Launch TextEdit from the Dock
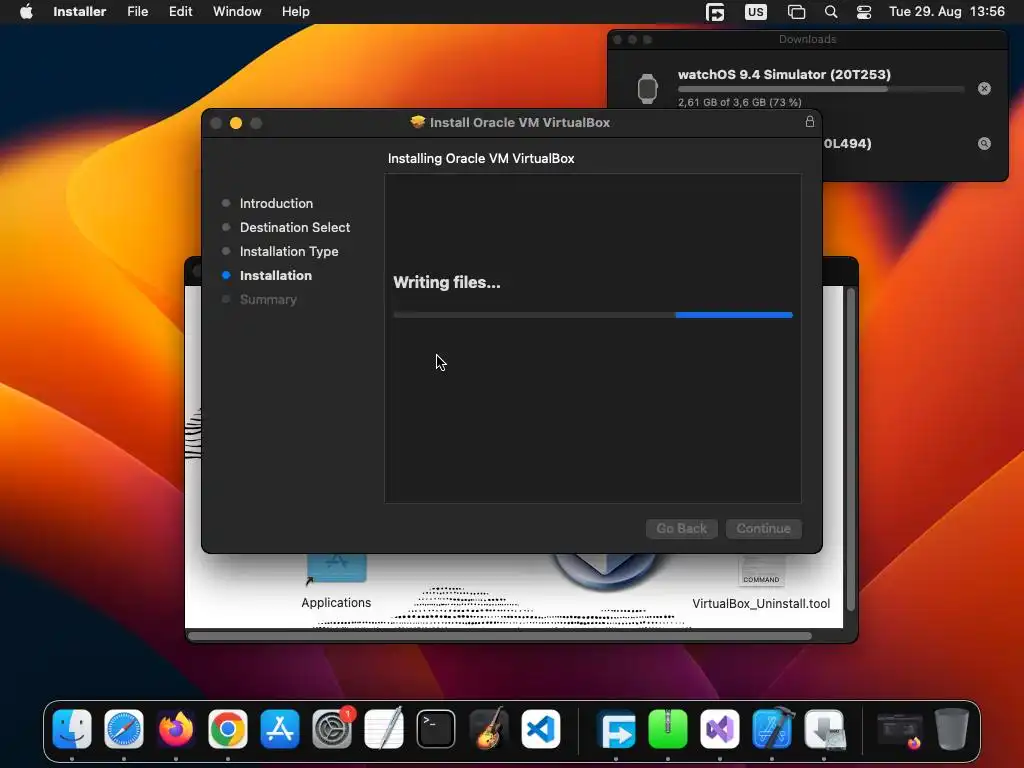The width and height of the screenshot is (1024, 768). click(x=384, y=729)
